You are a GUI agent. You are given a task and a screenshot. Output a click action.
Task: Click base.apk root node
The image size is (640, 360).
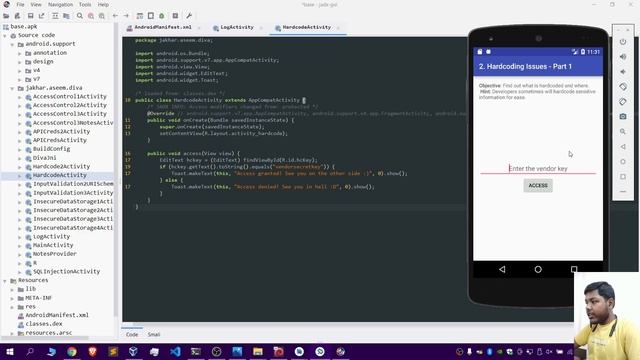coord(24,27)
